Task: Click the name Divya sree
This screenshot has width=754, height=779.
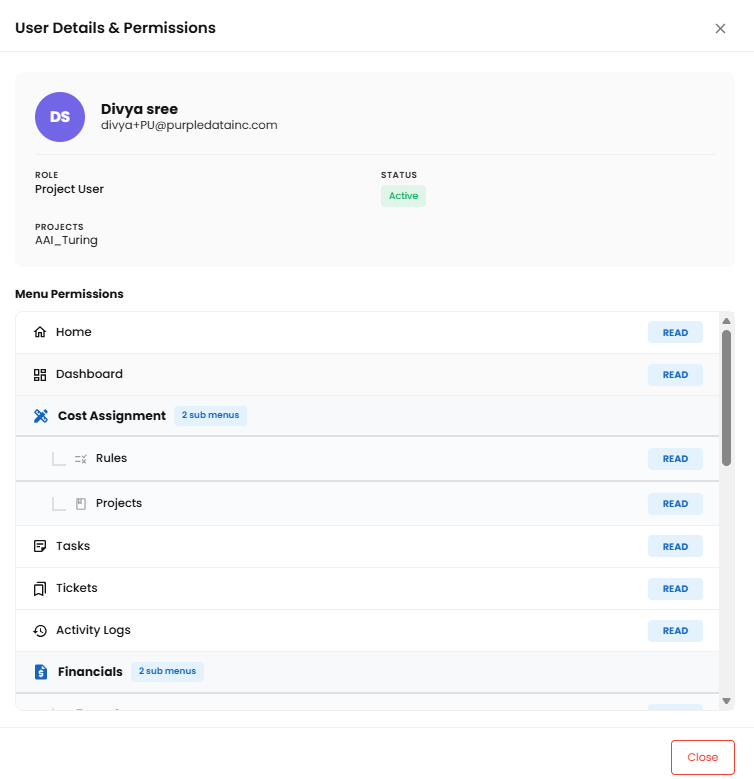Action: coord(140,109)
